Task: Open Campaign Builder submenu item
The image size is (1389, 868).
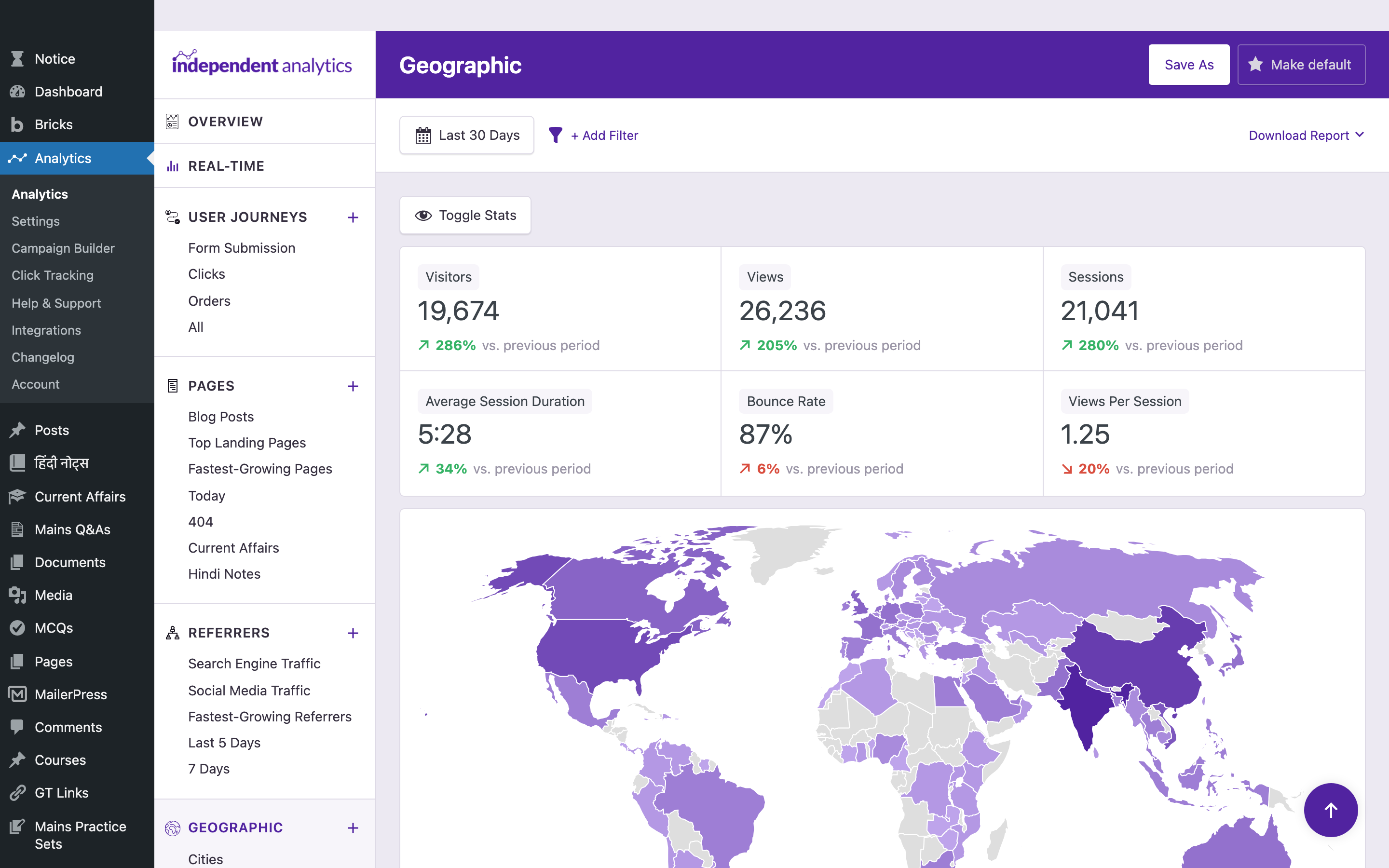Action: coord(63,248)
